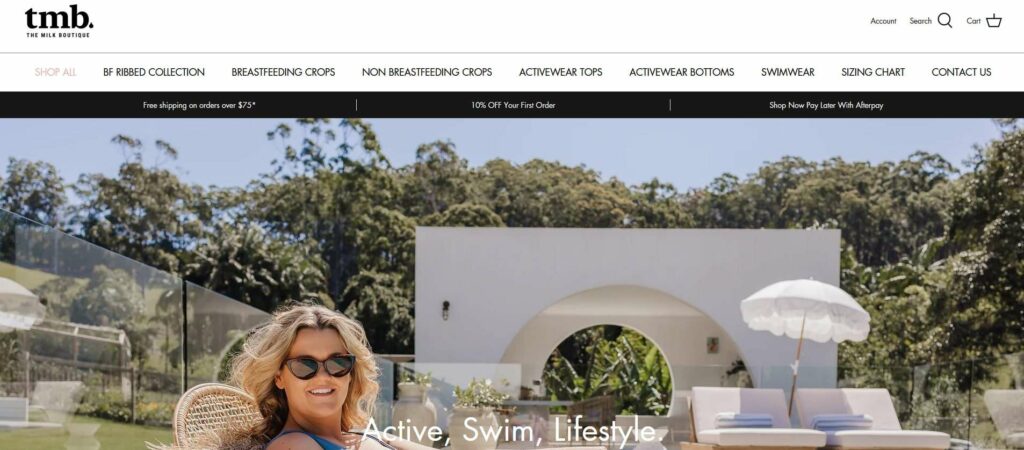Navigate to ACTIVEWEAR BOTTOMS
1024x450 pixels.
(x=681, y=72)
